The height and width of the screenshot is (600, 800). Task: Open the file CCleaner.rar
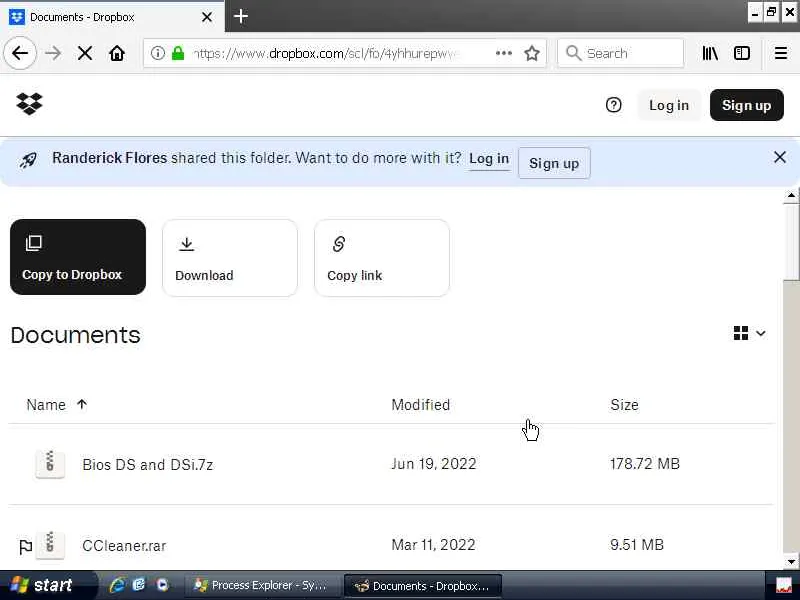tap(124, 546)
